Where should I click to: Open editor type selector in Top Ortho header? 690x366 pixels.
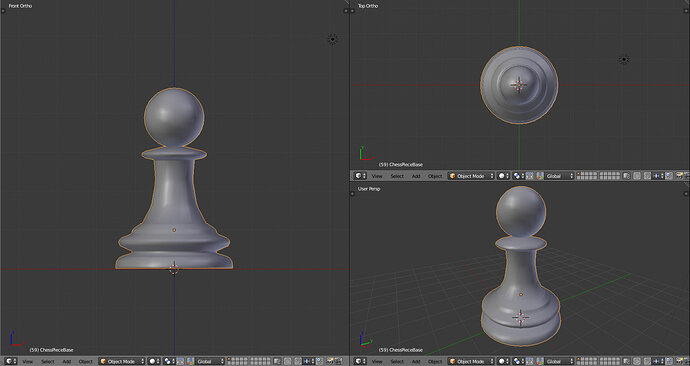tap(361, 176)
